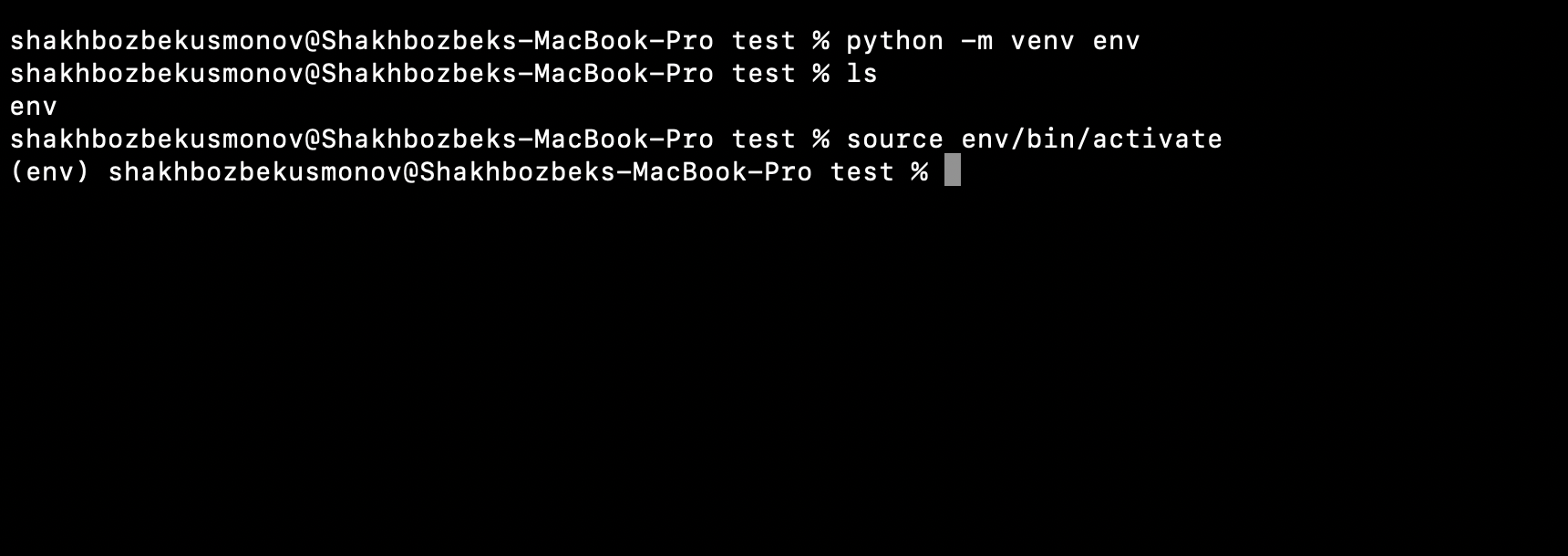1568x556 pixels.
Task: Click the hostname on the source command line
Action: coord(518,139)
